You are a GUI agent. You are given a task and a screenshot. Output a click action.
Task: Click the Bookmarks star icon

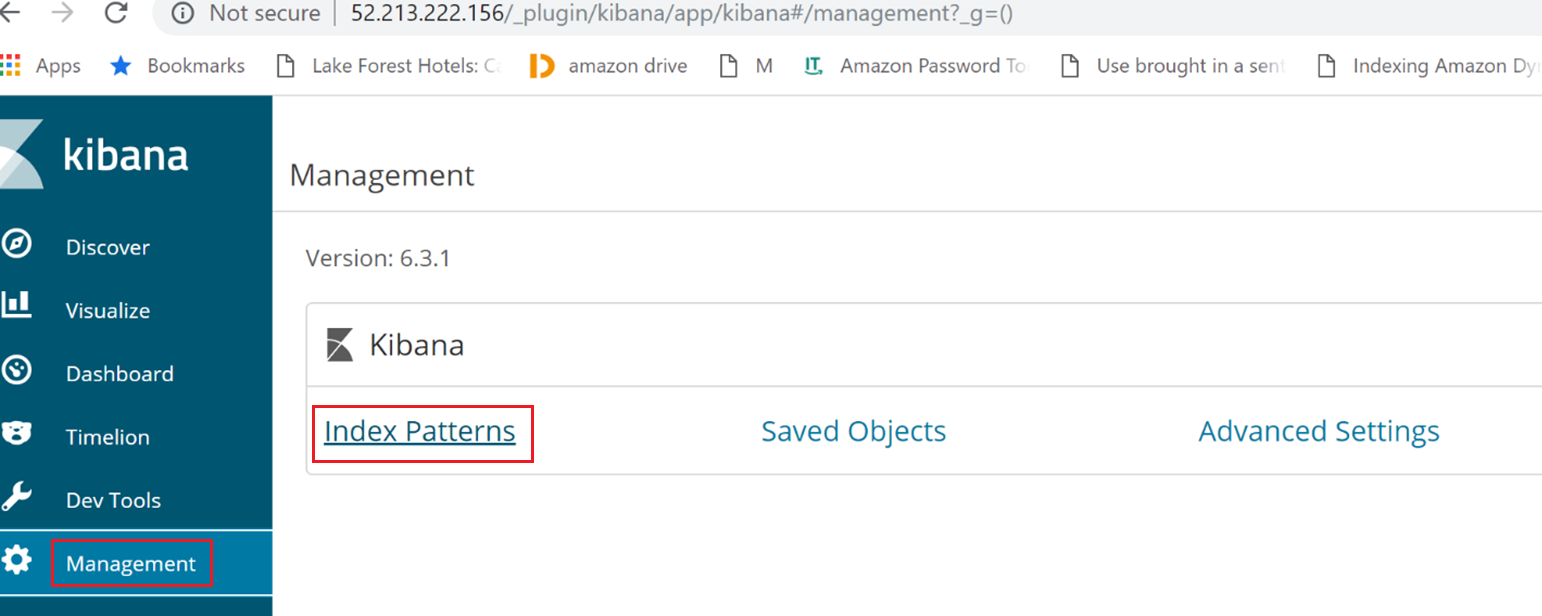121,66
